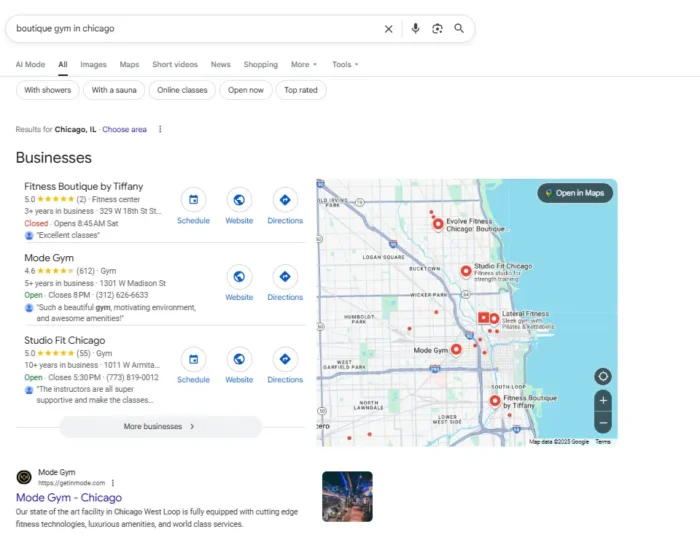Image resolution: width=700 pixels, height=540 pixels.
Task: Select the Mode Gym map pin
Action: 456,349
